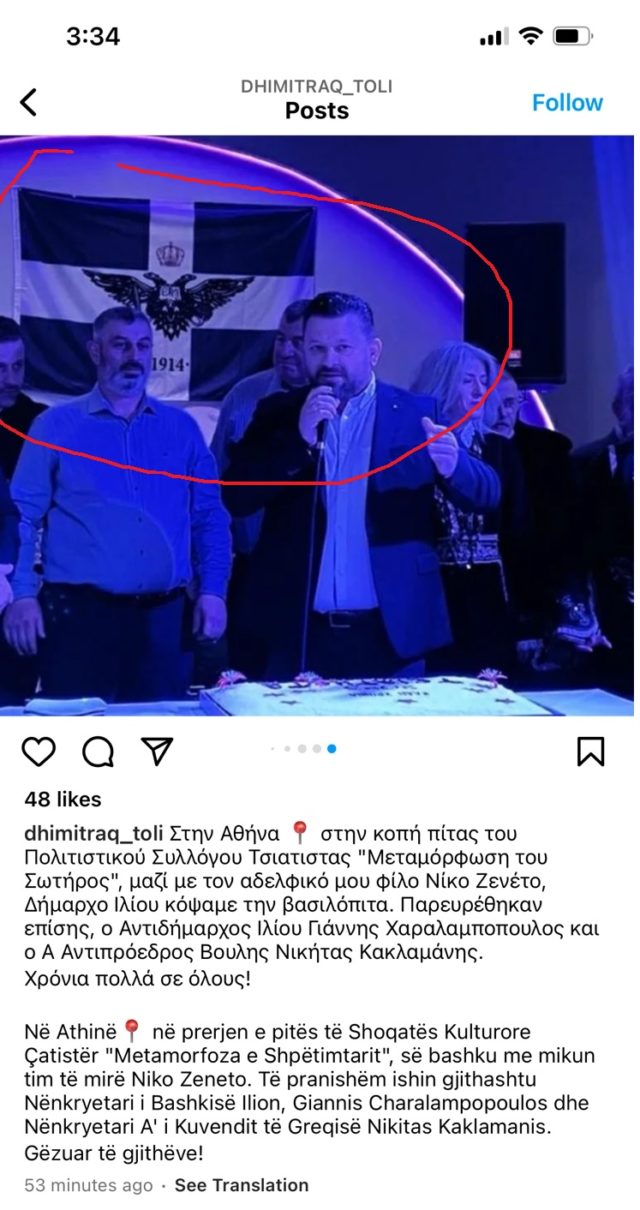View the 48 likes list
Viewport: 640px width, 1210px height.
[63, 800]
